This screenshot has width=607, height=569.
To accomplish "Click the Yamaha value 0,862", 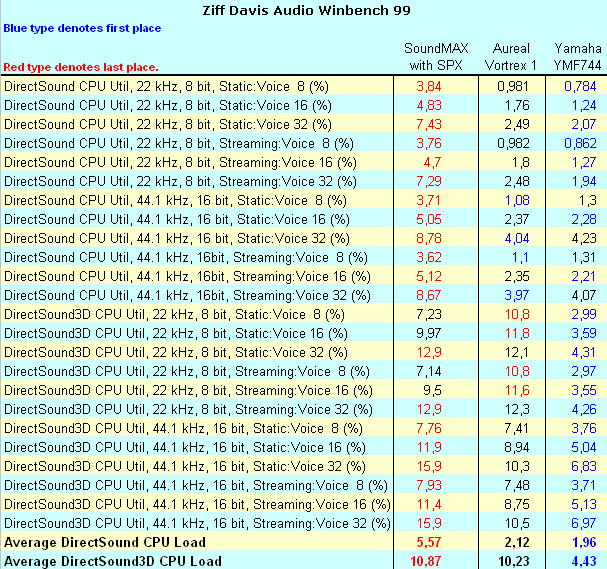I will 580,143.
